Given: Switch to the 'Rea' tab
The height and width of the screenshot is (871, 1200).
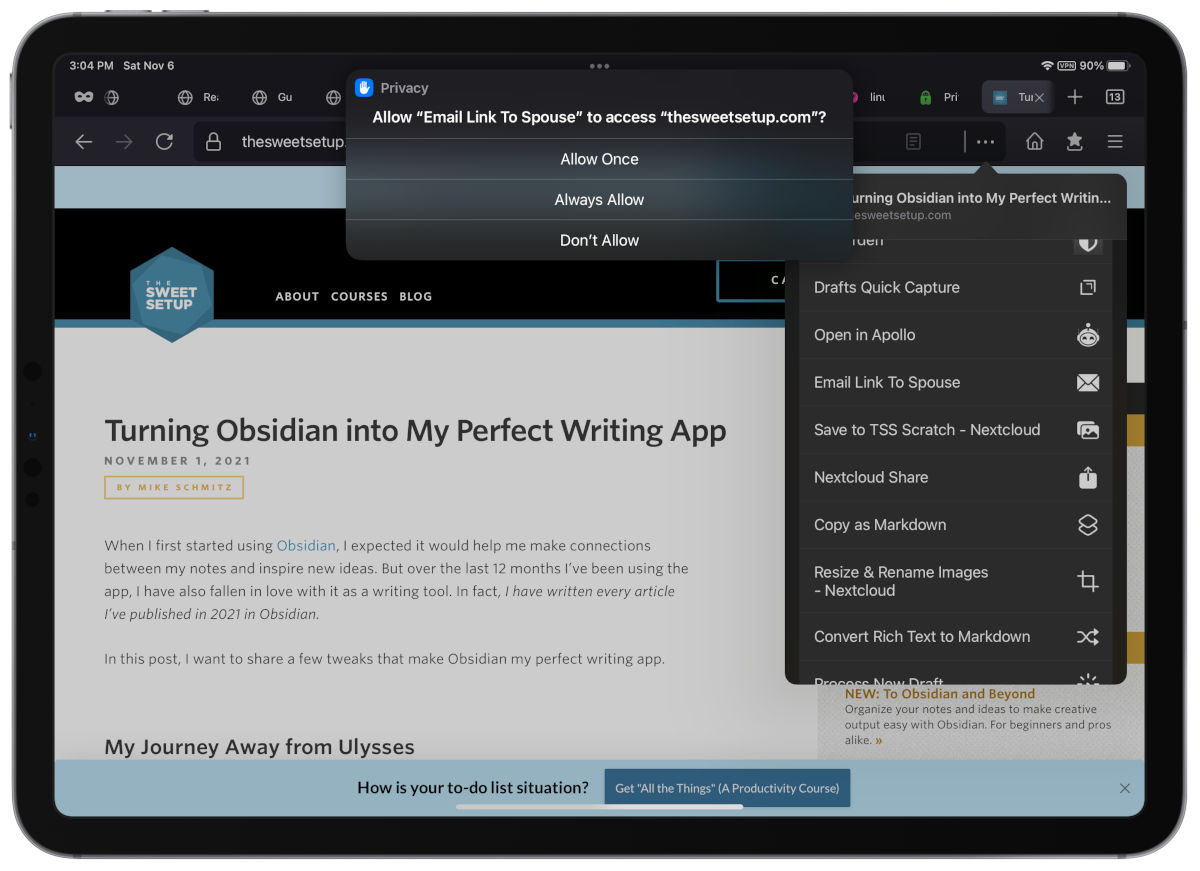Looking at the screenshot, I should point(197,97).
